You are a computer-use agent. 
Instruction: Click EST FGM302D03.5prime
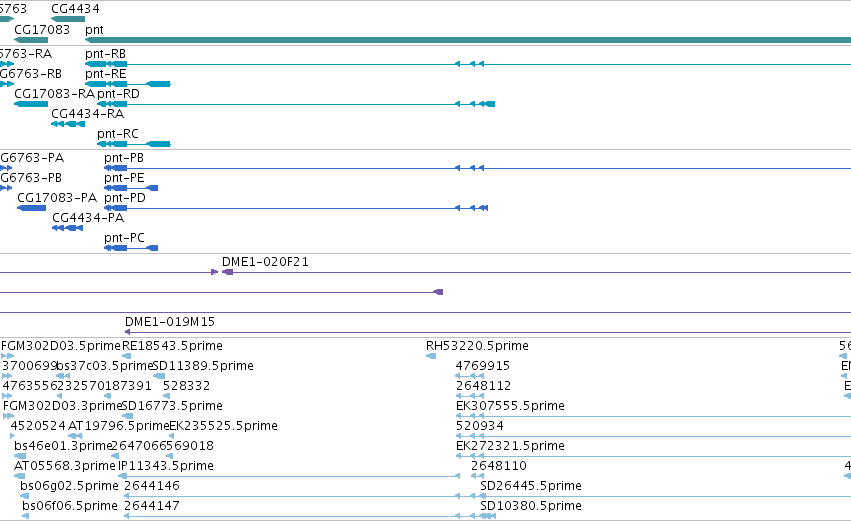(x=8, y=356)
